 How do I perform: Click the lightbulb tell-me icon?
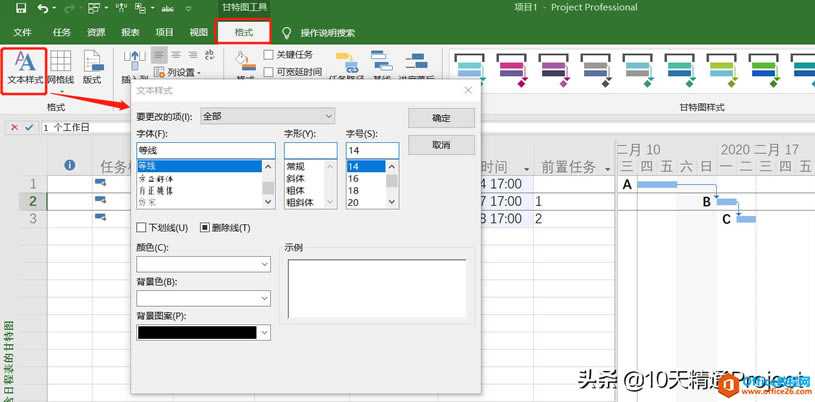286,33
